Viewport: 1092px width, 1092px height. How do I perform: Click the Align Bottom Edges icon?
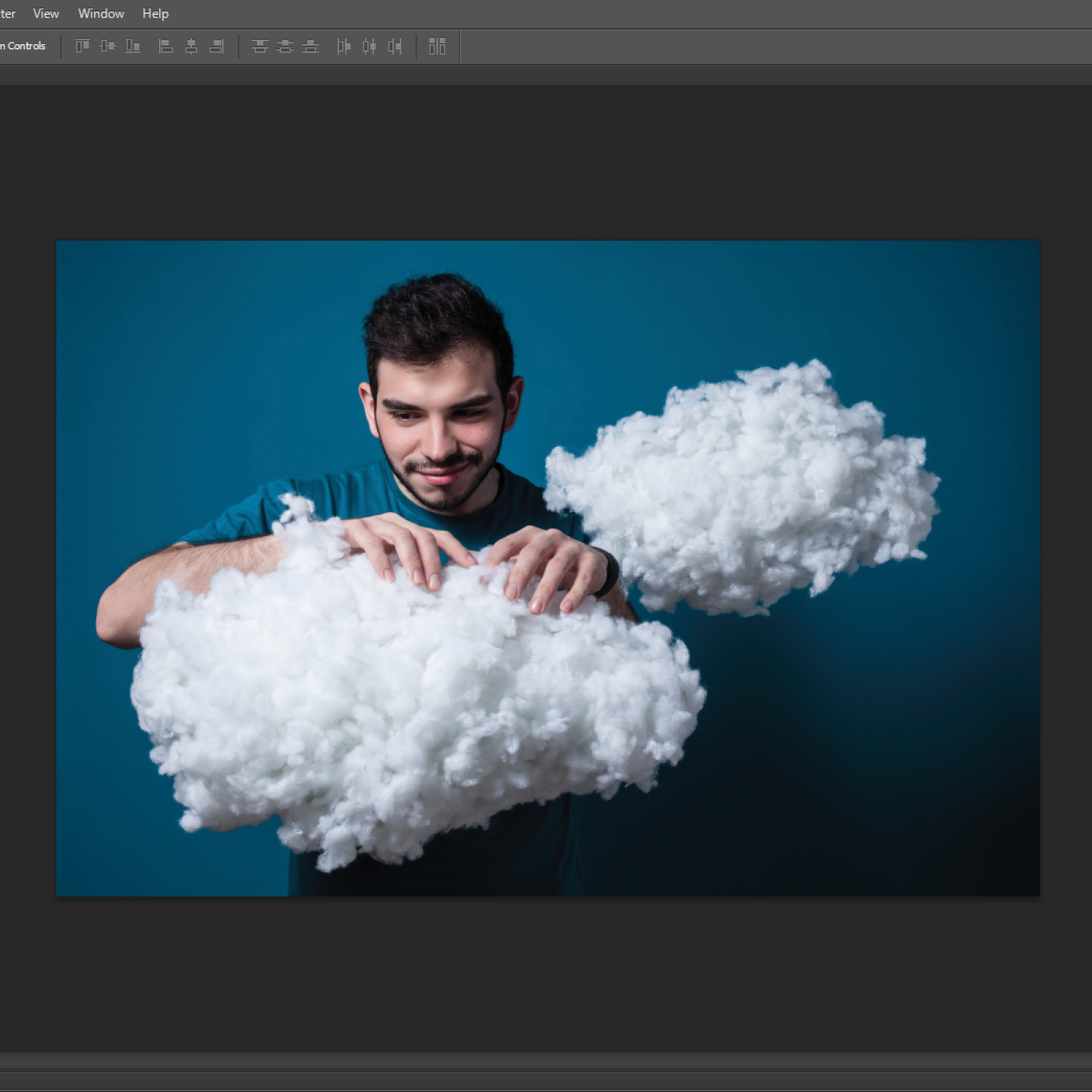[x=133, y=46]
